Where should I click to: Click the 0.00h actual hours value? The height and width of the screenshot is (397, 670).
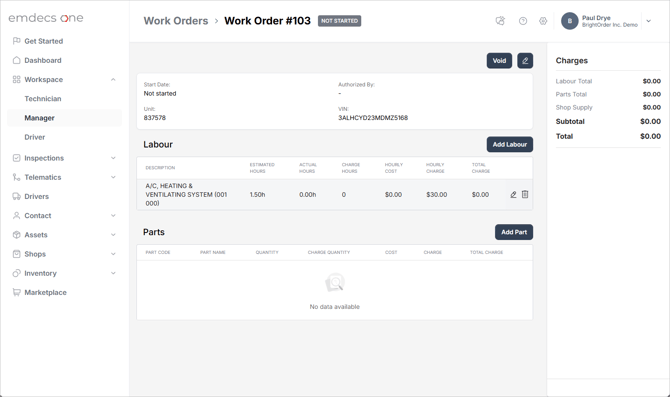(x=308, y=194)
